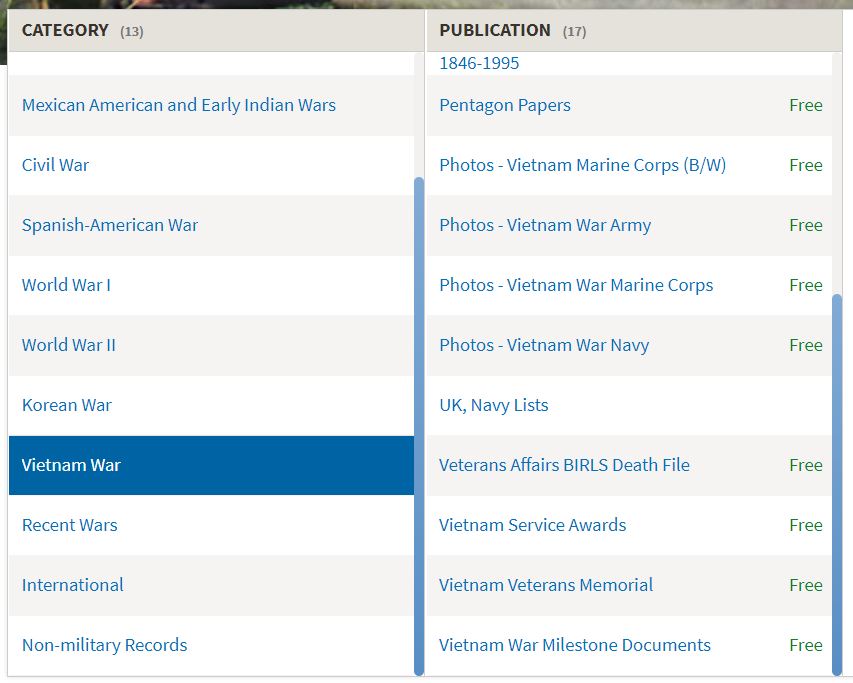
Task: Open Mexican American and Early Indian Wars category
Action: [x=179, y=105]
